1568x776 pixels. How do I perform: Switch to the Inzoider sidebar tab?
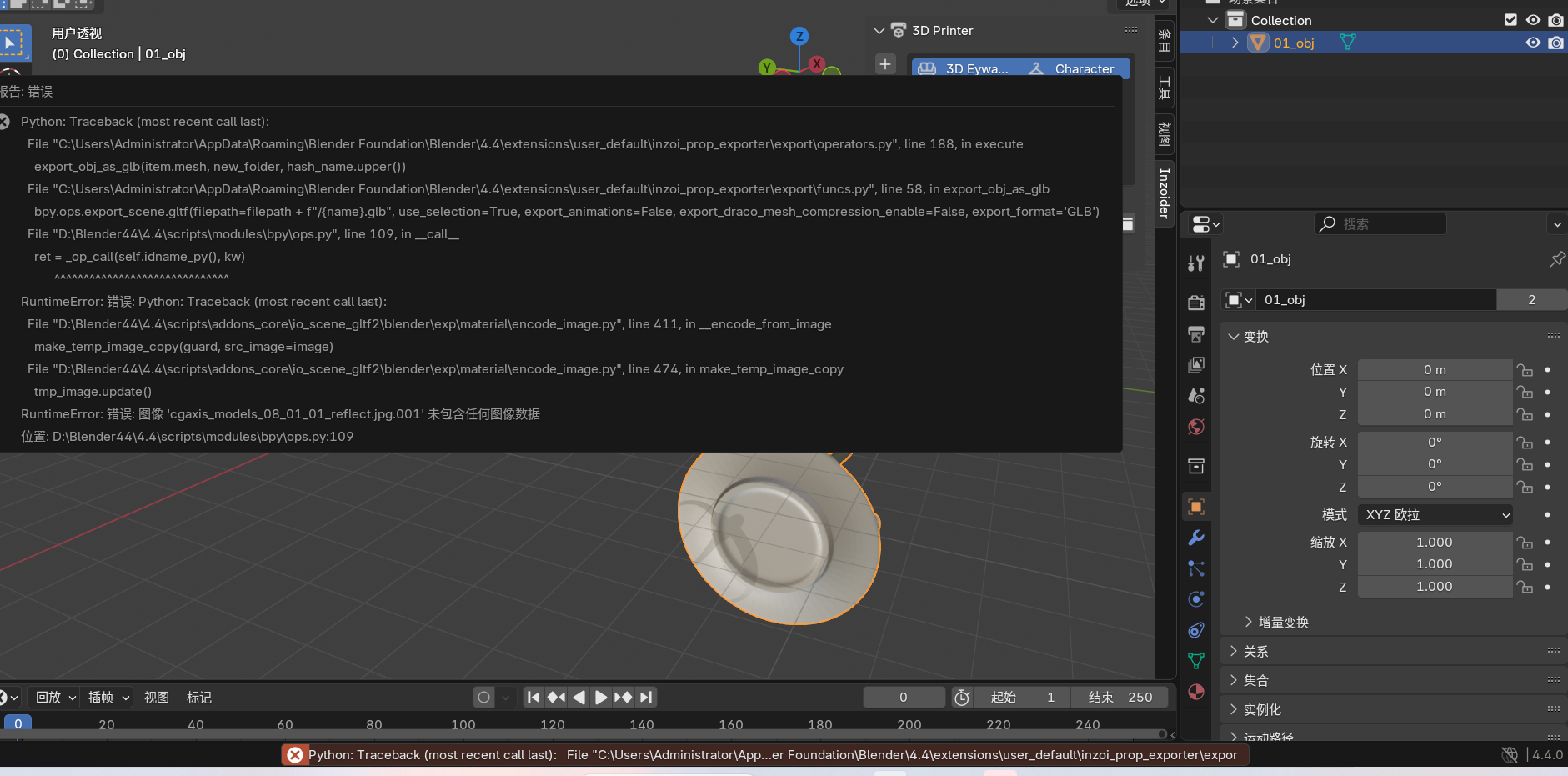1165,193
